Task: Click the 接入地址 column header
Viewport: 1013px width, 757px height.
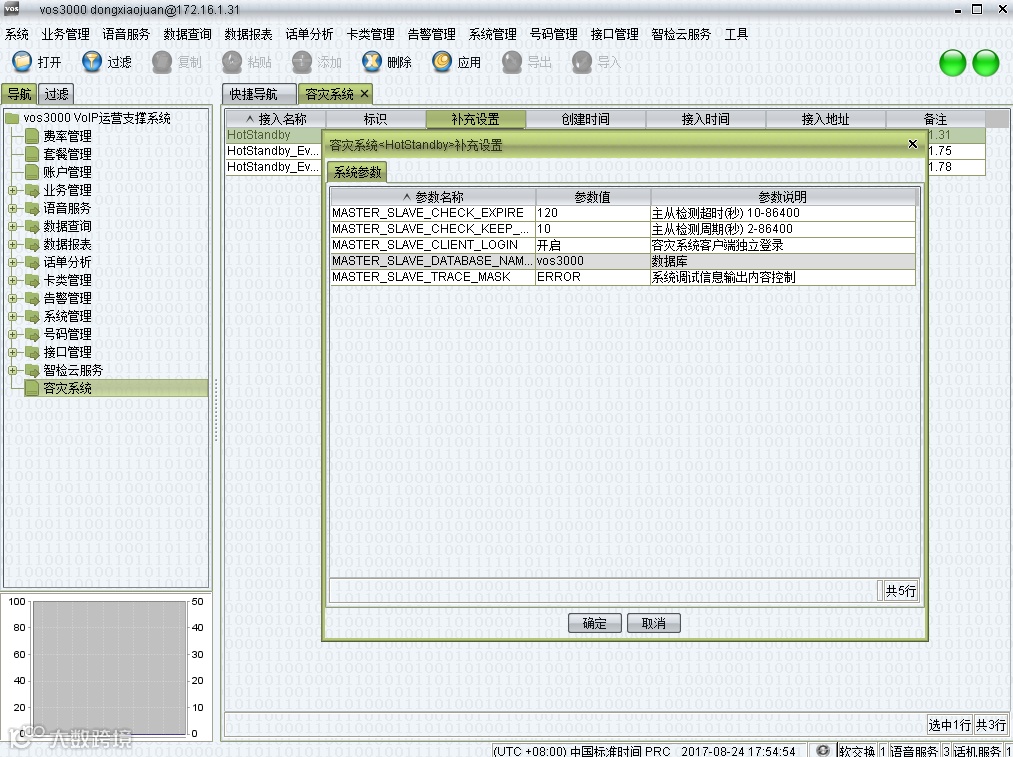Action: (826, 119)
